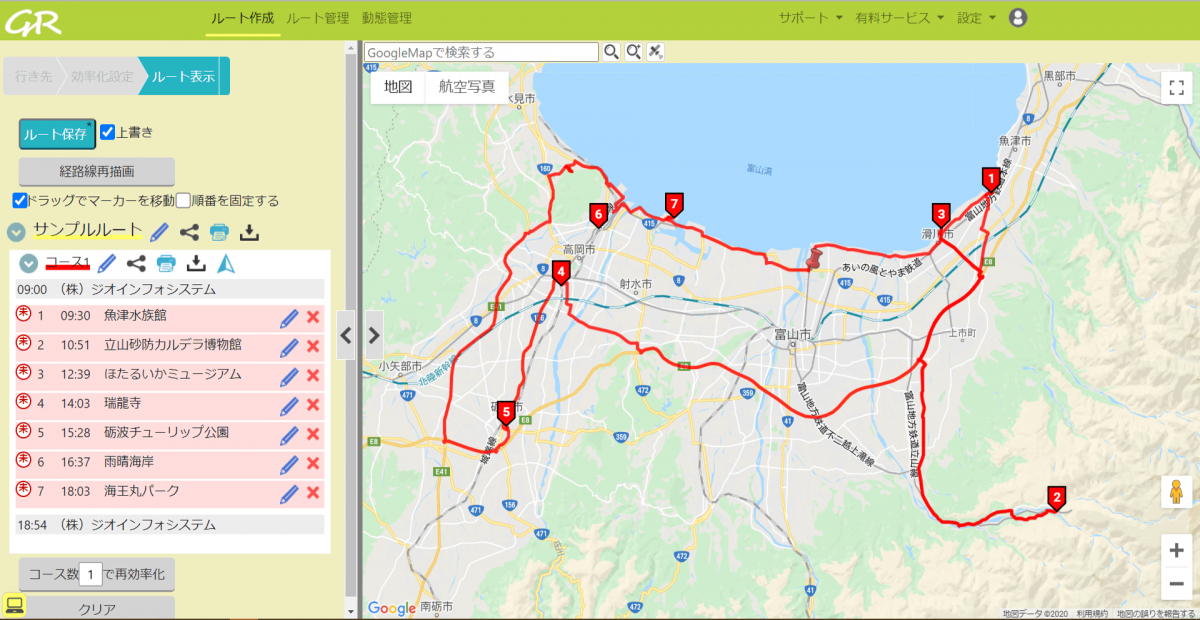Click the share icon for サンプルルート
1200x620 pixels.
click(189, 232)
